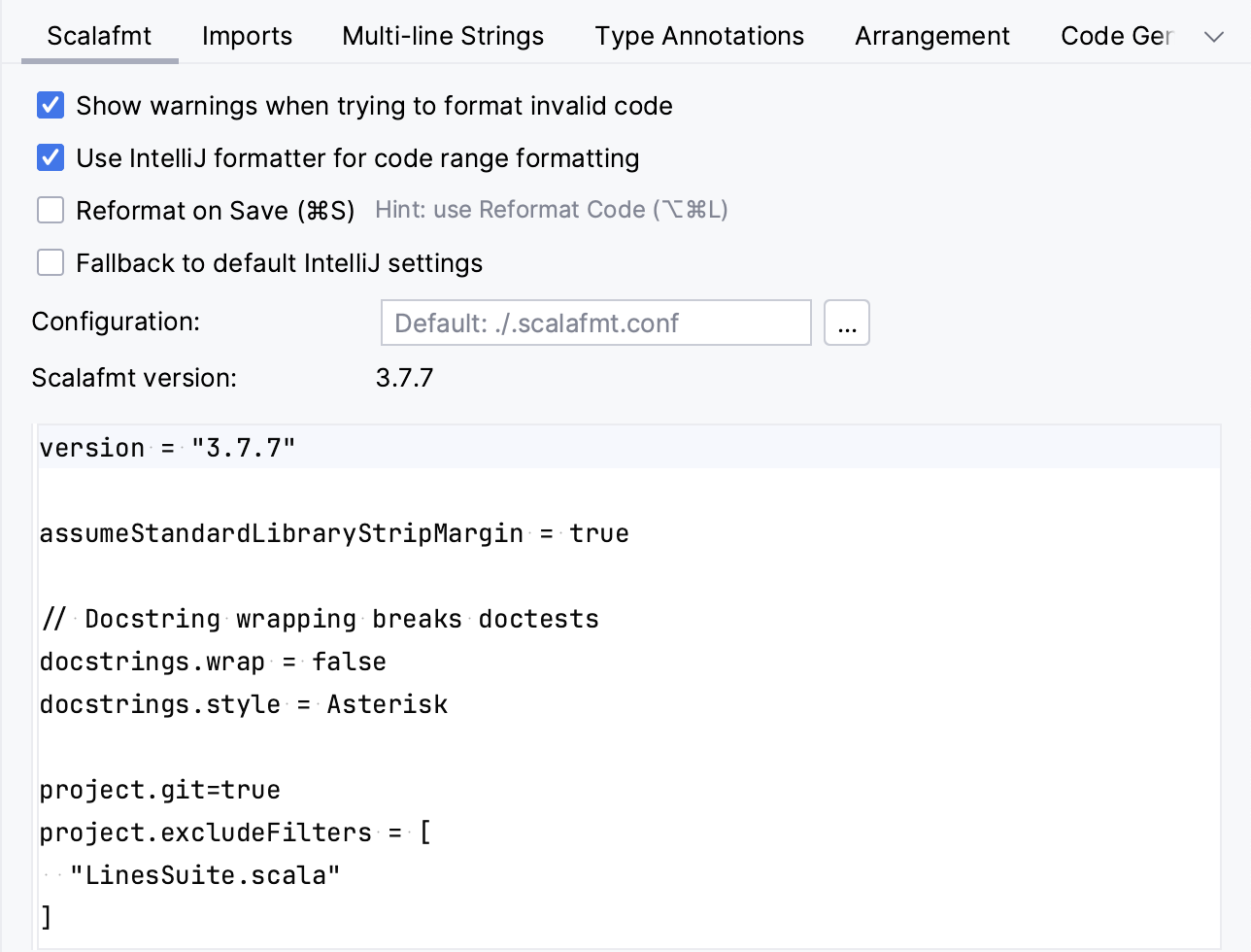1251x952 pixels.
Task: Select the Scalafmt tab
Action: point(99,35)
